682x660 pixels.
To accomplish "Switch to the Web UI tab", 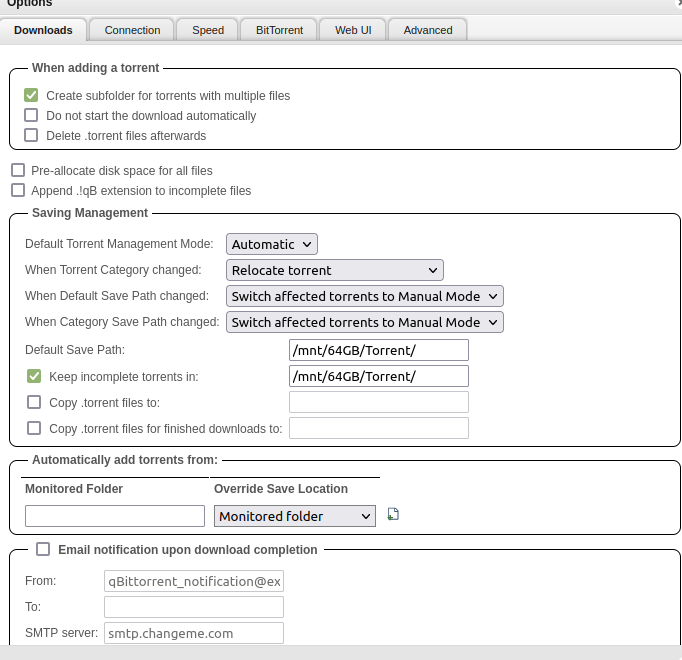I will (x=353, y=30).
